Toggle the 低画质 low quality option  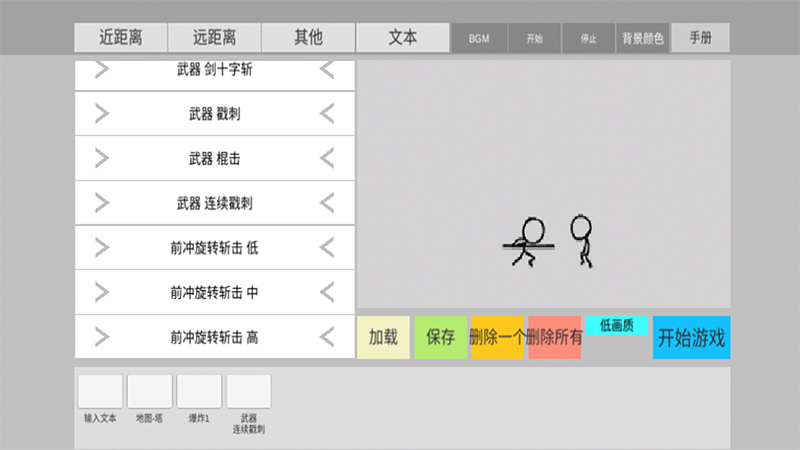[x=617, y=325]
